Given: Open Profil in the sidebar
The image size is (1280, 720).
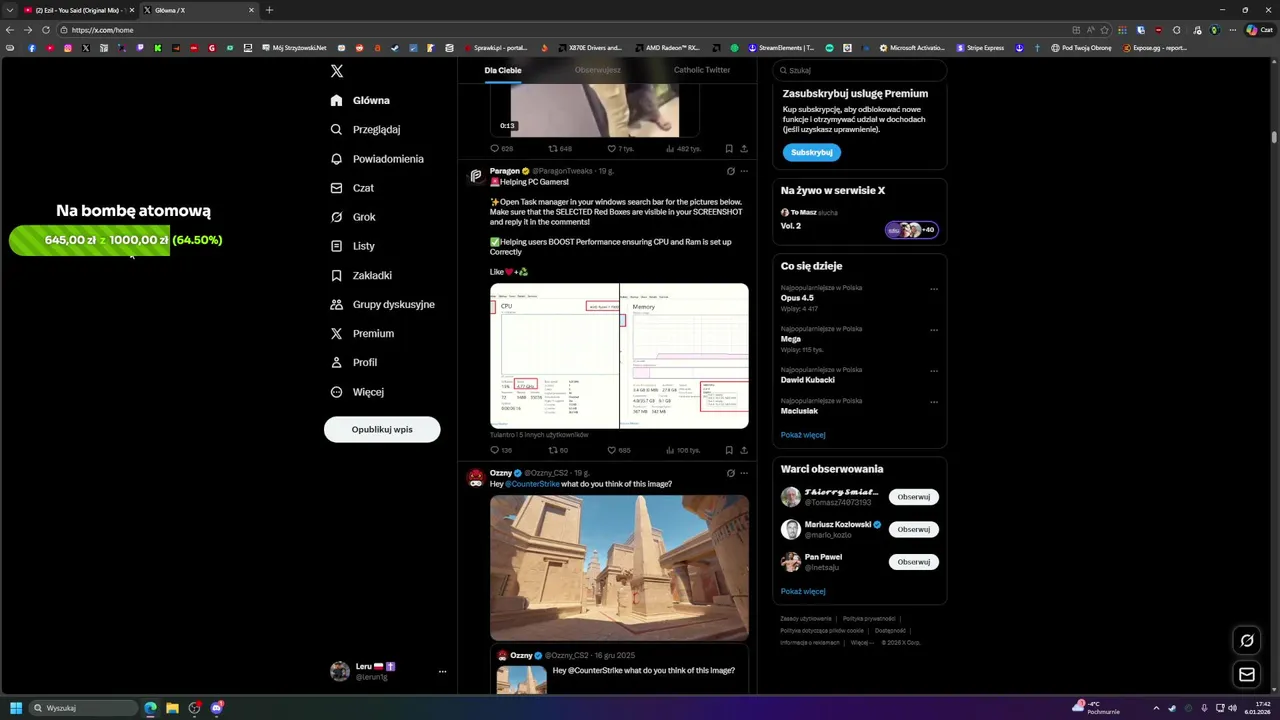Looking at the screenshot, I should coord(354,362).
